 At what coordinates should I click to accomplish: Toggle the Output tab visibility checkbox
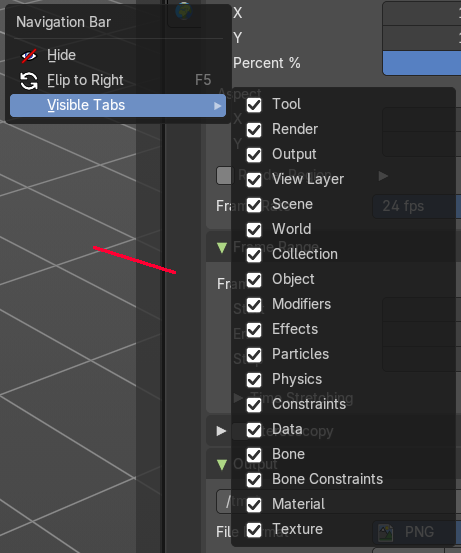point(254,155)
